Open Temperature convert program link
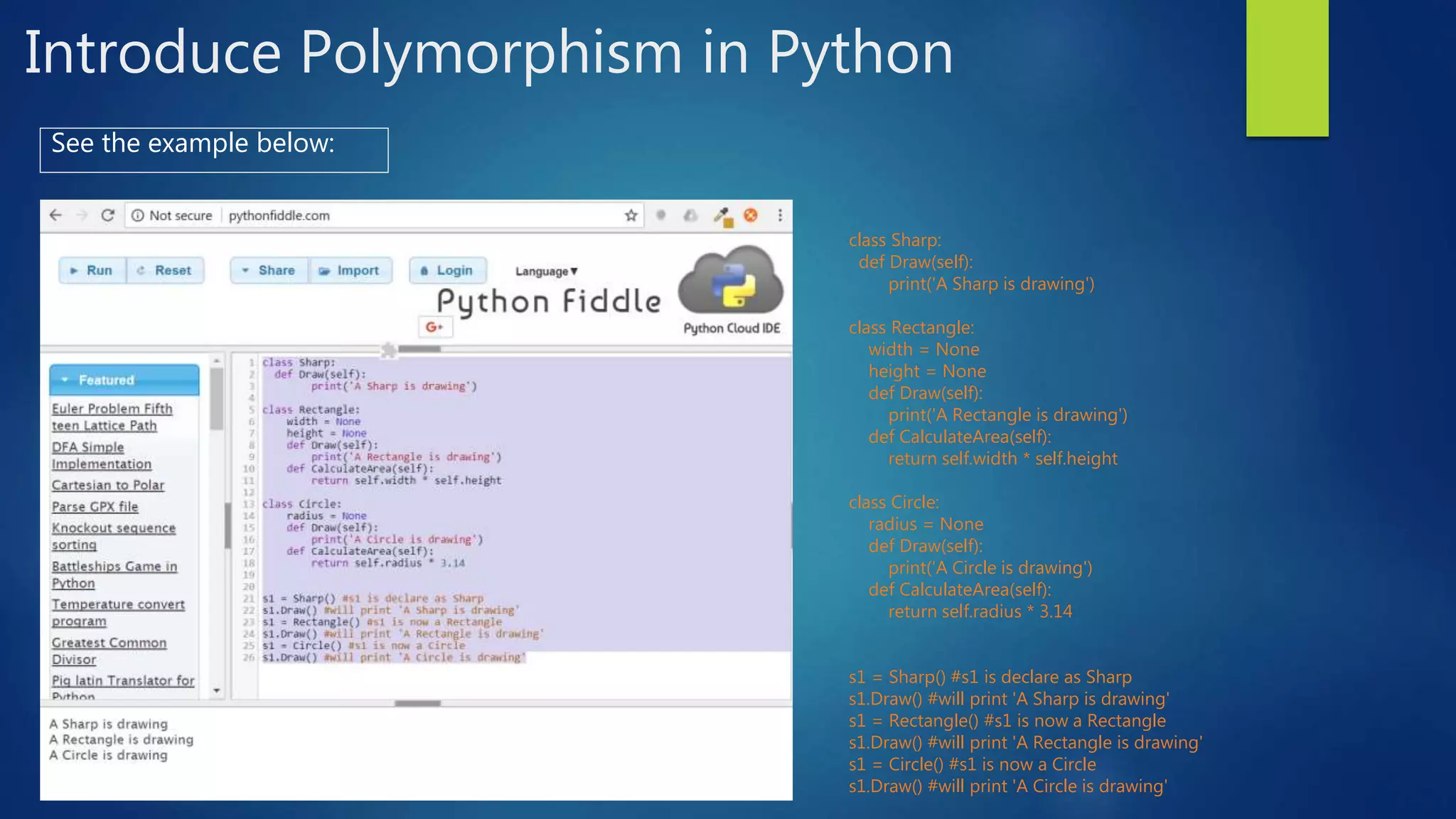Screen dimensions: 1456x819 click(x=118, y=612)
